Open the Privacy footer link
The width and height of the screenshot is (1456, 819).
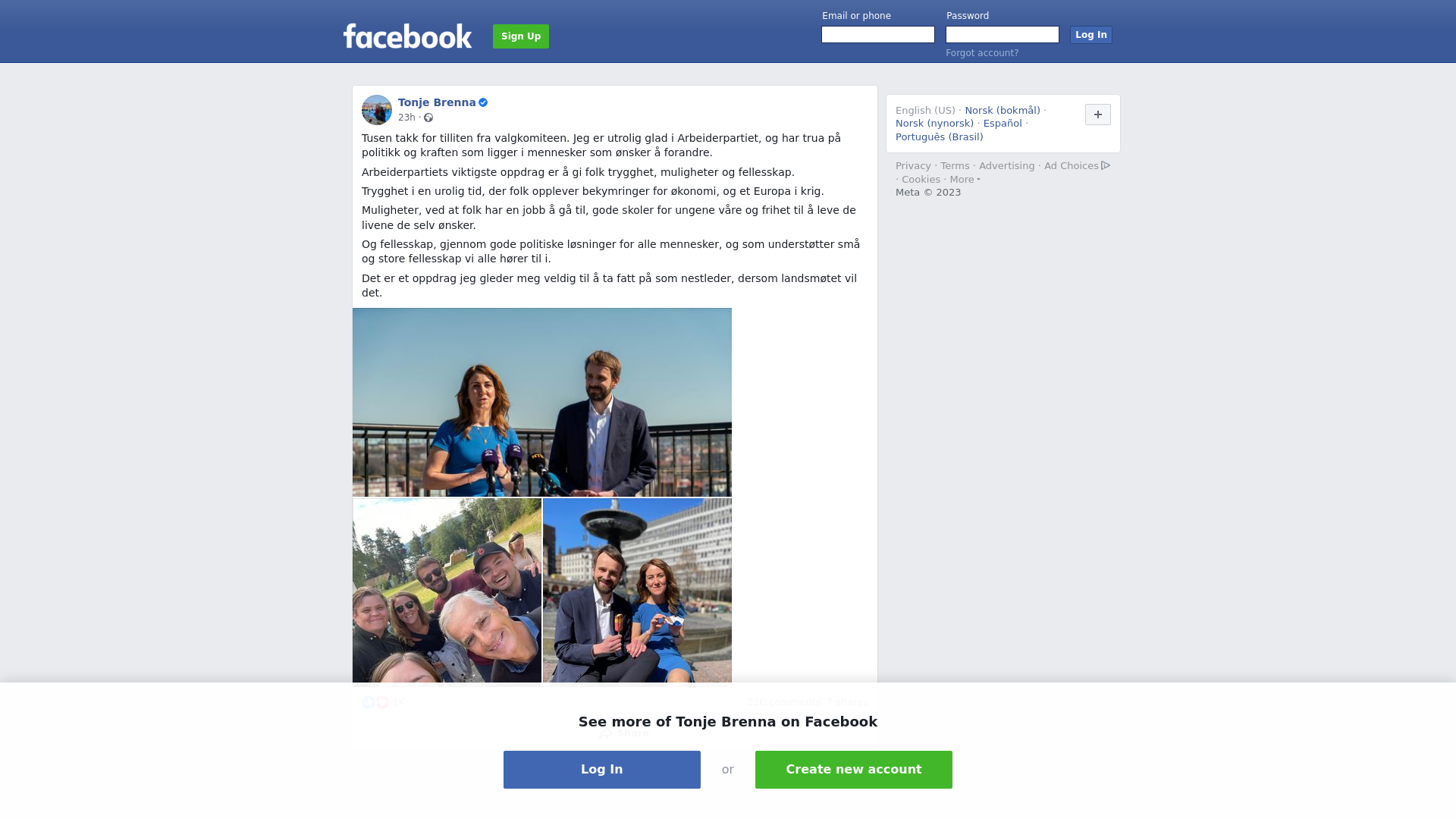pos(913,166)
